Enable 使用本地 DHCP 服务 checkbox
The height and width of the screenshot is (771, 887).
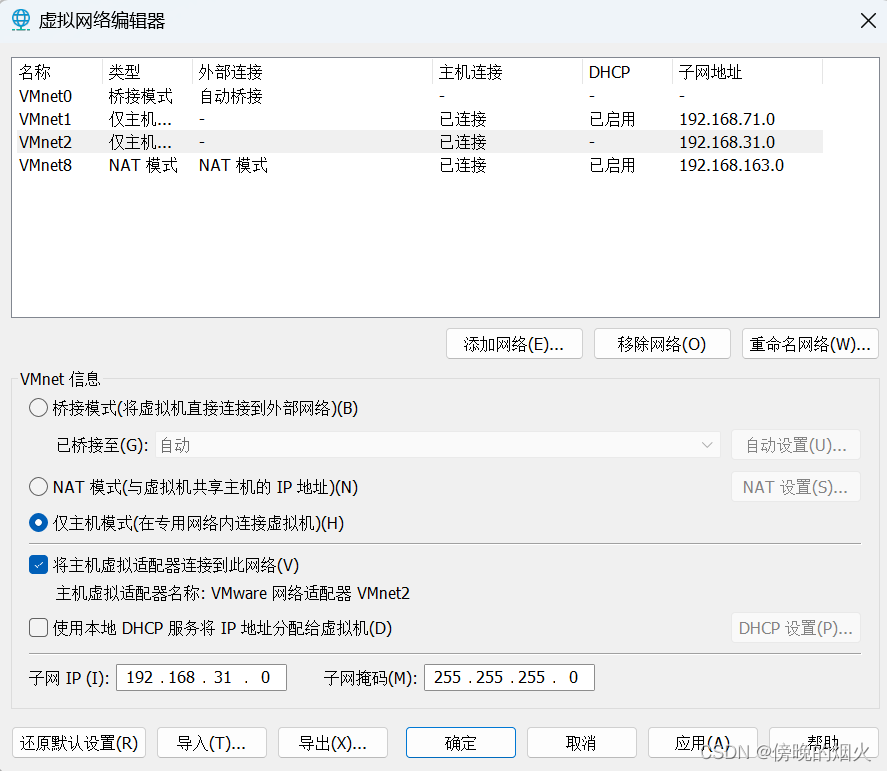pos(38,628)
